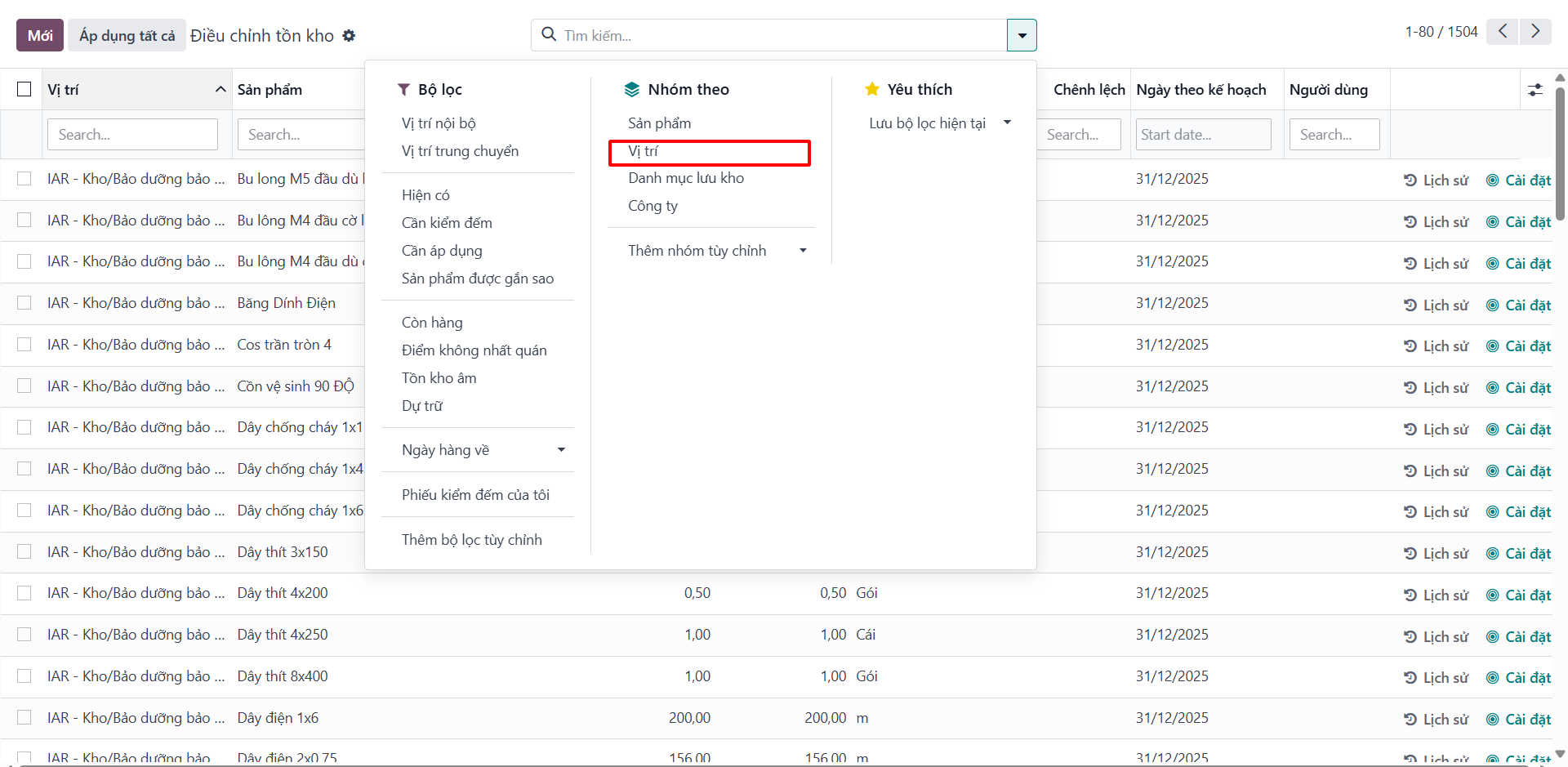Image resolution: width=1568 pixels, height=767 pixels.
Task: Check the Côn vệ sinh 90 ĐỘ row checkbox
Action: click(24, 386)
